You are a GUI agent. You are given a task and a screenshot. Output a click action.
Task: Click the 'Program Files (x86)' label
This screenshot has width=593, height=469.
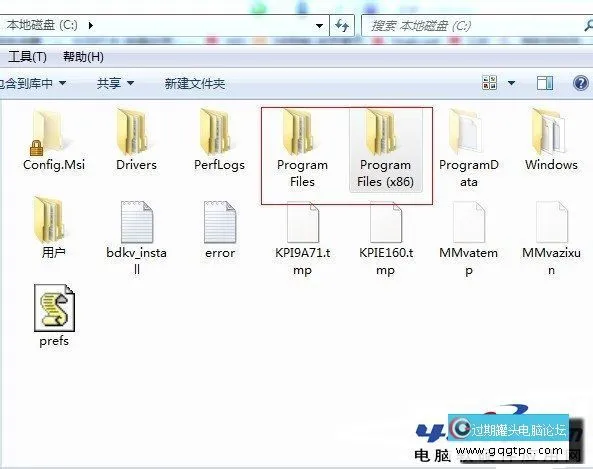(385, 173)
